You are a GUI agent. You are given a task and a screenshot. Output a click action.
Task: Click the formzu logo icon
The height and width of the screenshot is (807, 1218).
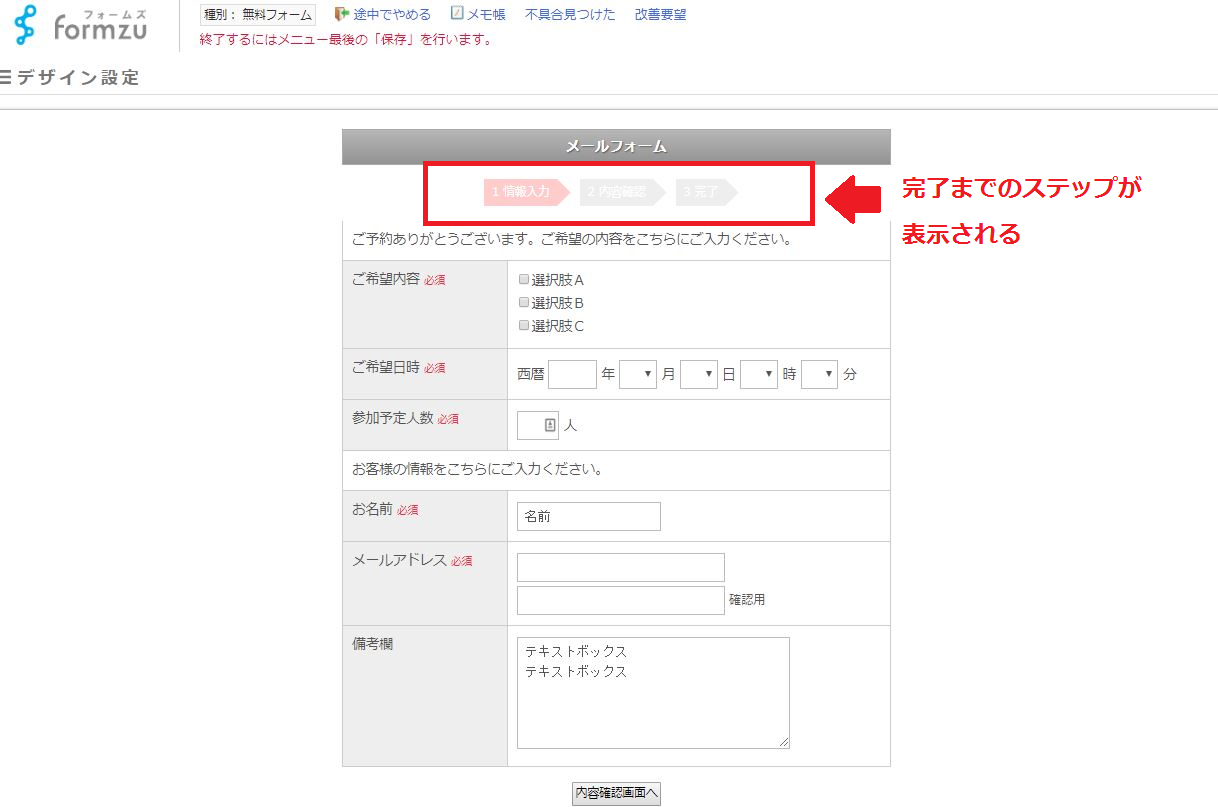pyautogui.click(x=25, y=25)
